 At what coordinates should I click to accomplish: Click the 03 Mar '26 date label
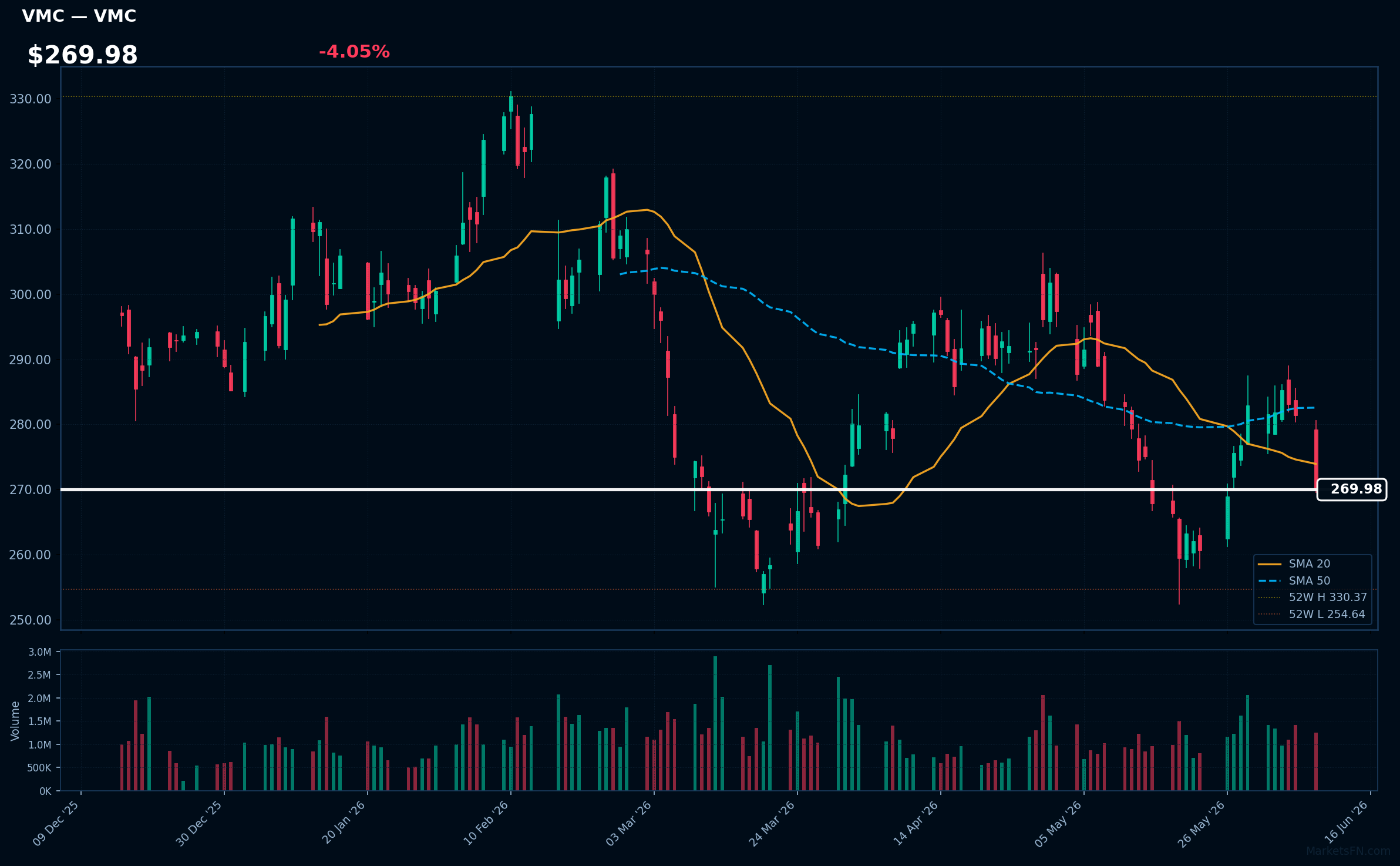[x=629, y=823]
